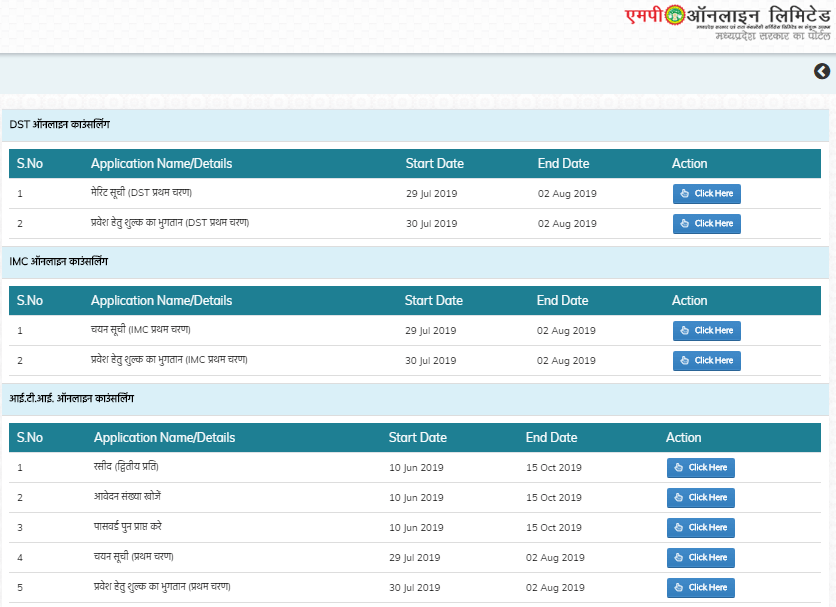Open the MP Online Limited logo

point(727,22)
